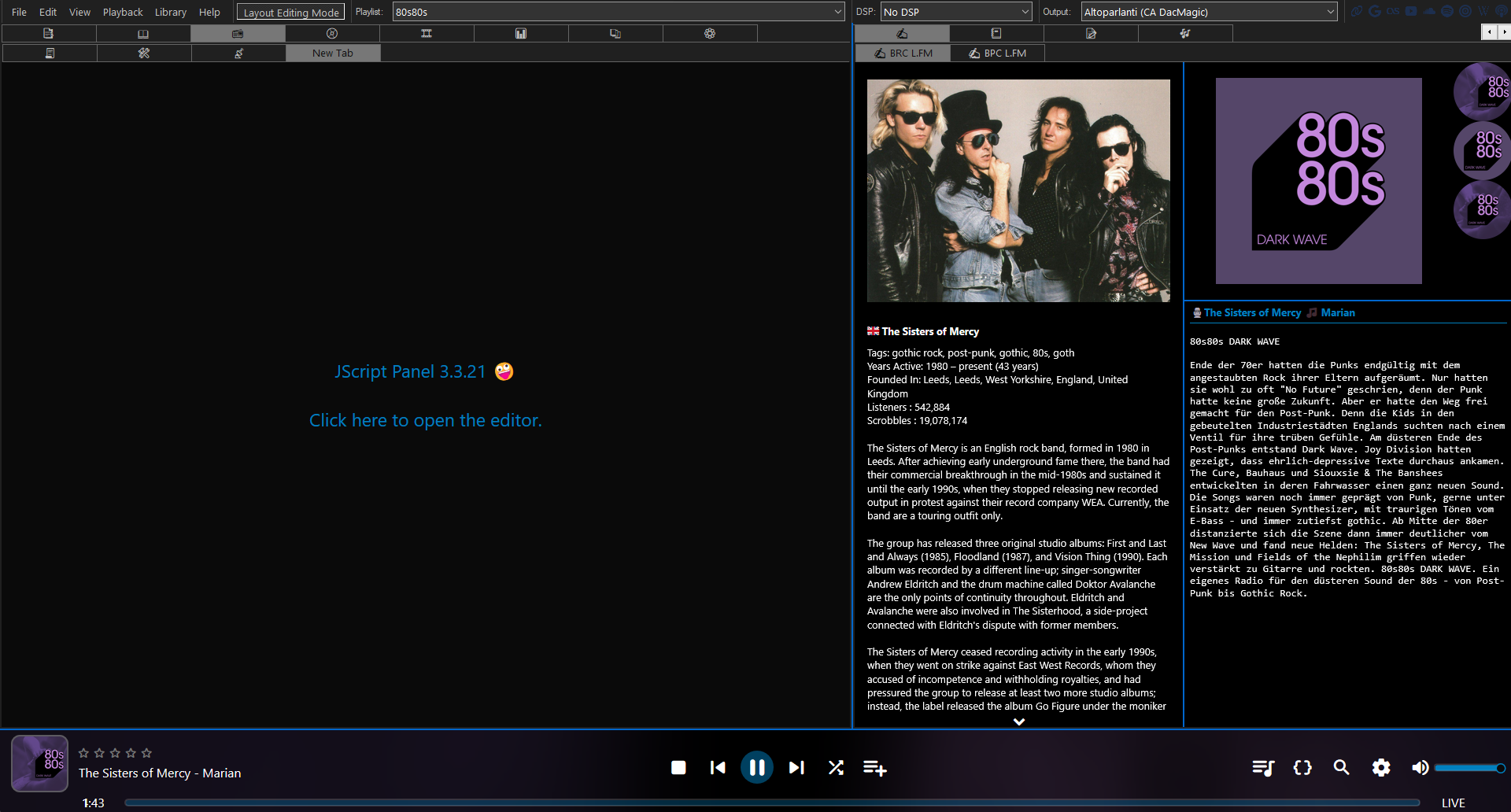Select the microscope icon tab
1511x812 pixels.
[x=238, y=53]
